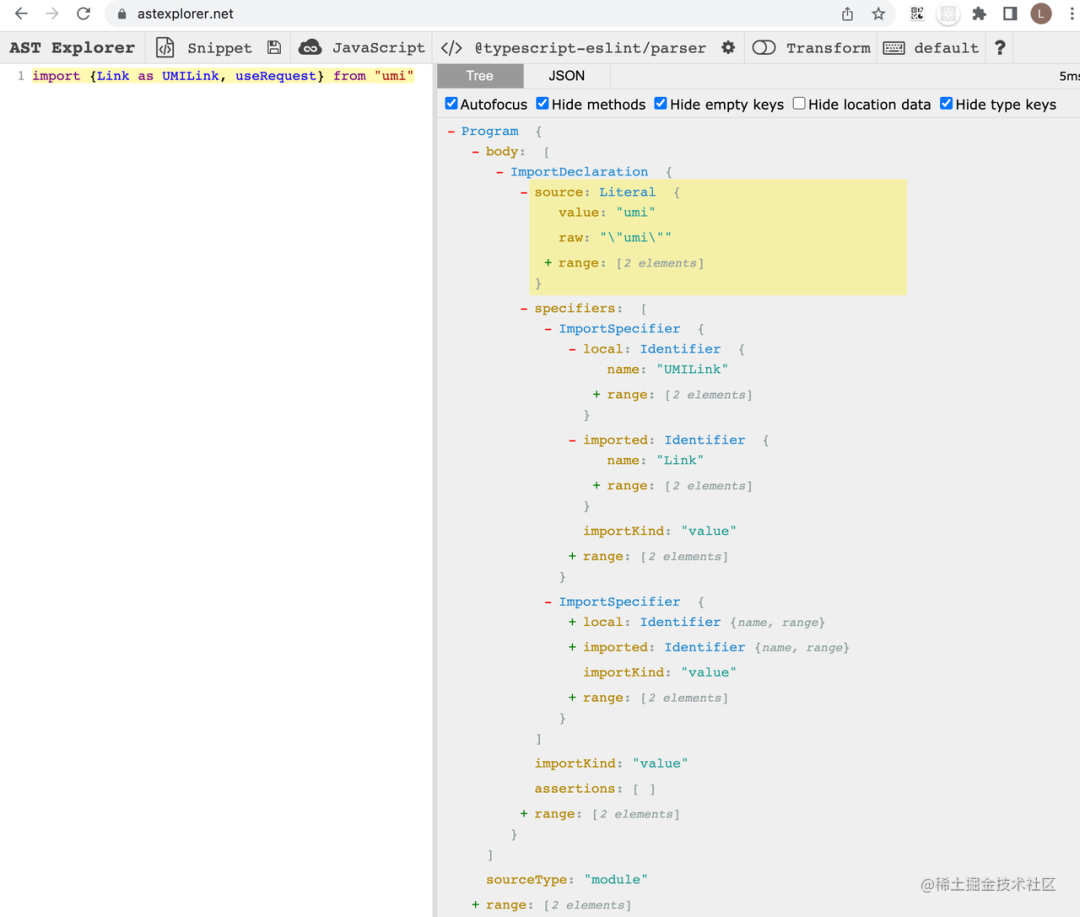Switch to the JSON tab
Image resolution: width=1080 pixels, height=917 pixels.
[567, 76]
